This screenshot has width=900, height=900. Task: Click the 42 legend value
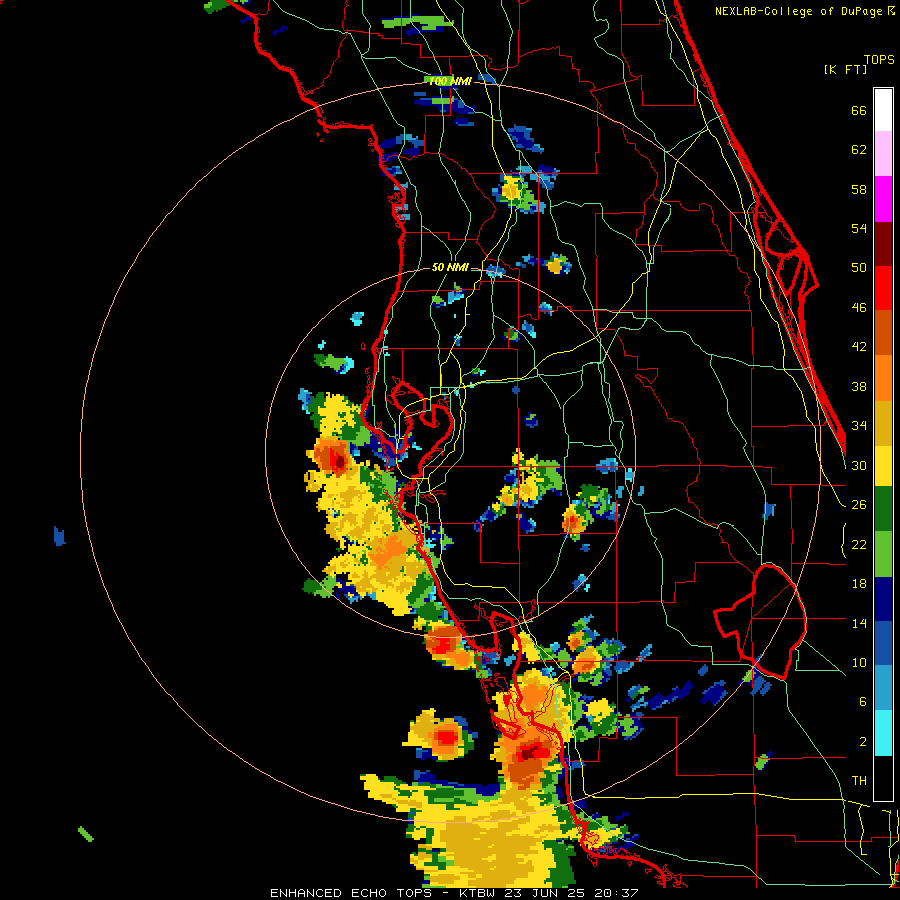click(x=859, y=347)
